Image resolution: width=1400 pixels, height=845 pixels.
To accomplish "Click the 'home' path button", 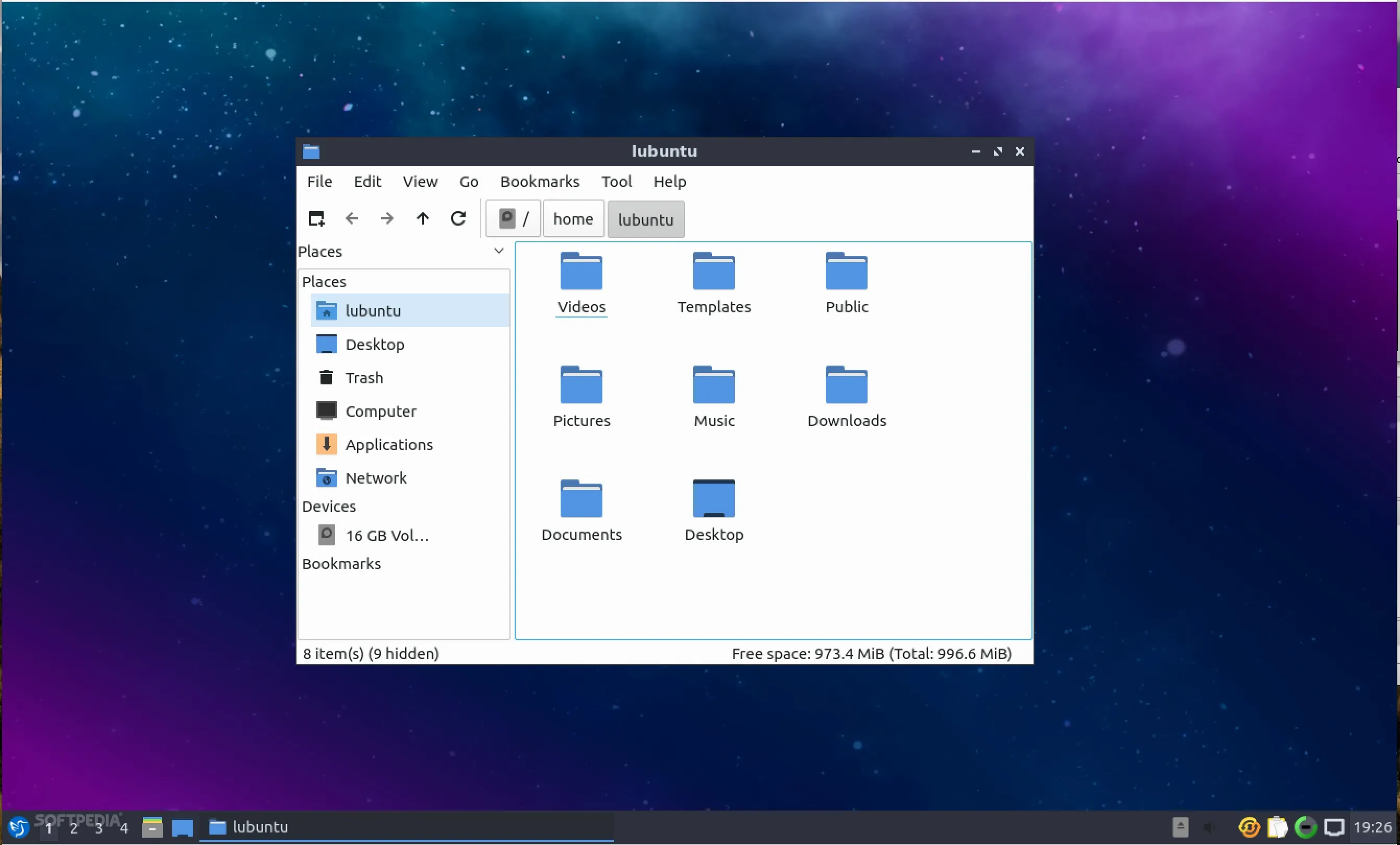I will click(x=573, y=218).
